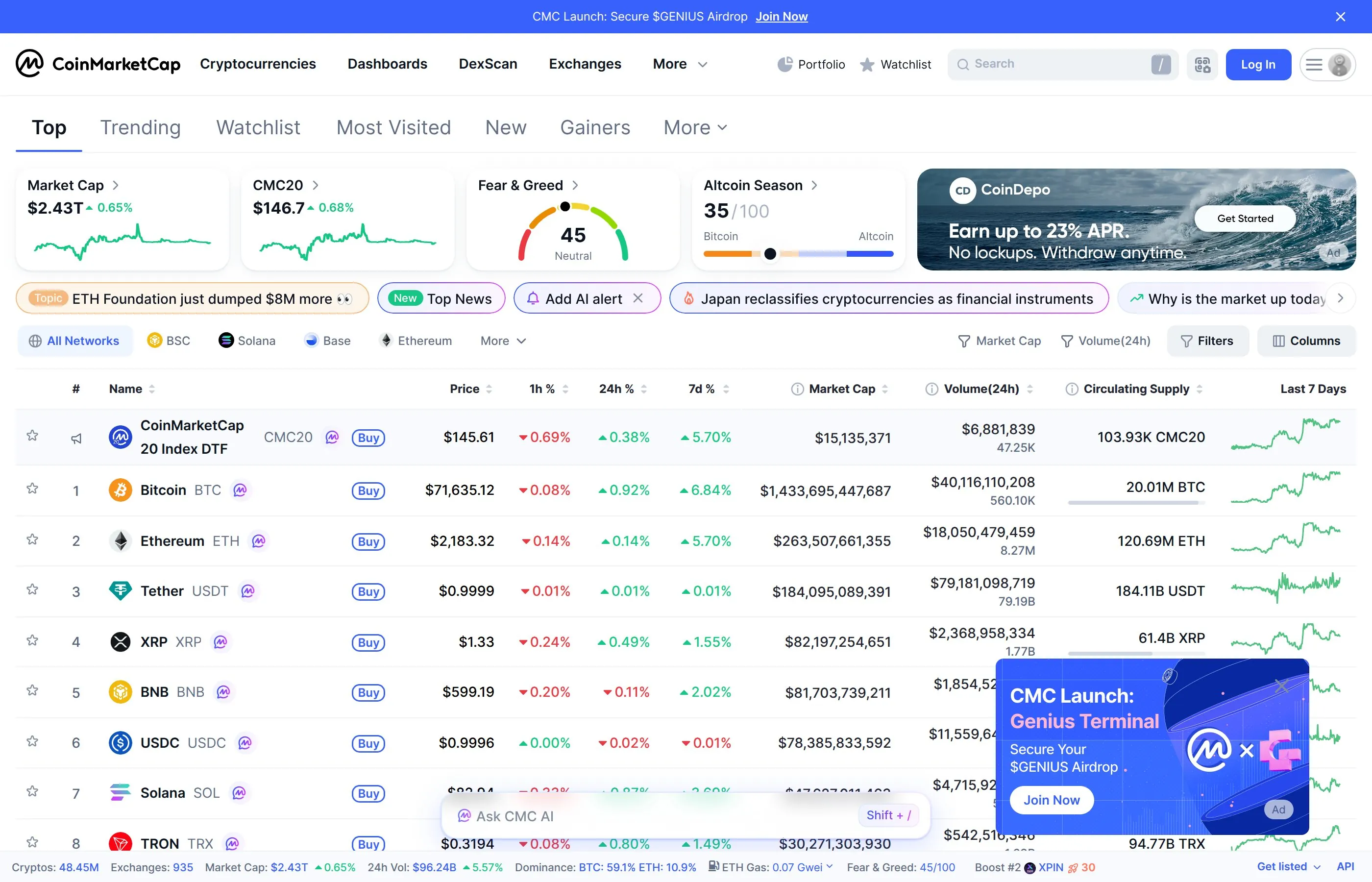Screen dimensions: 1372x882
Task: Expand the More networks dropdown
Action: coord(503,341)
